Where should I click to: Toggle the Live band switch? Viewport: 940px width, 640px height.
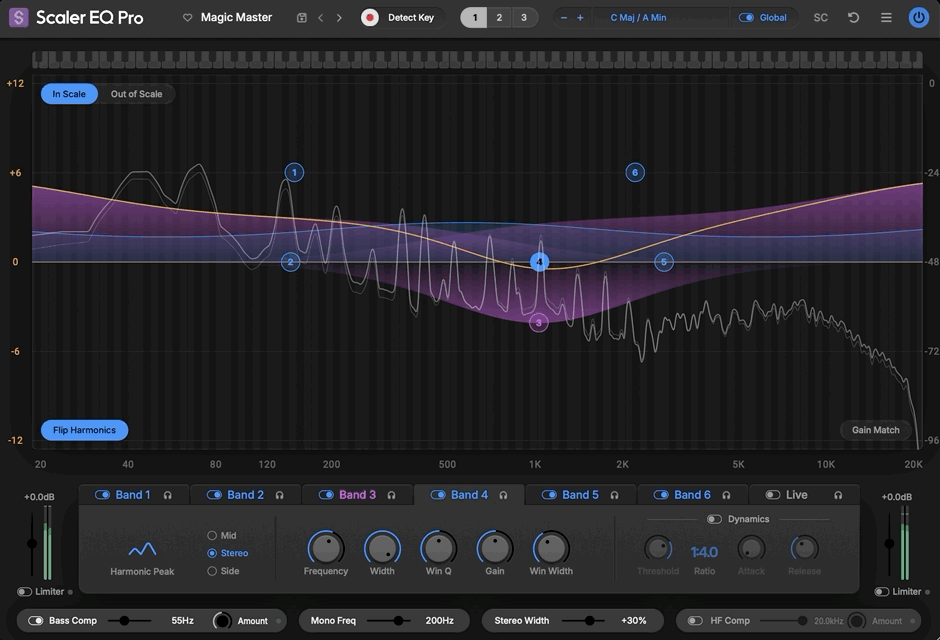point(773,495)
